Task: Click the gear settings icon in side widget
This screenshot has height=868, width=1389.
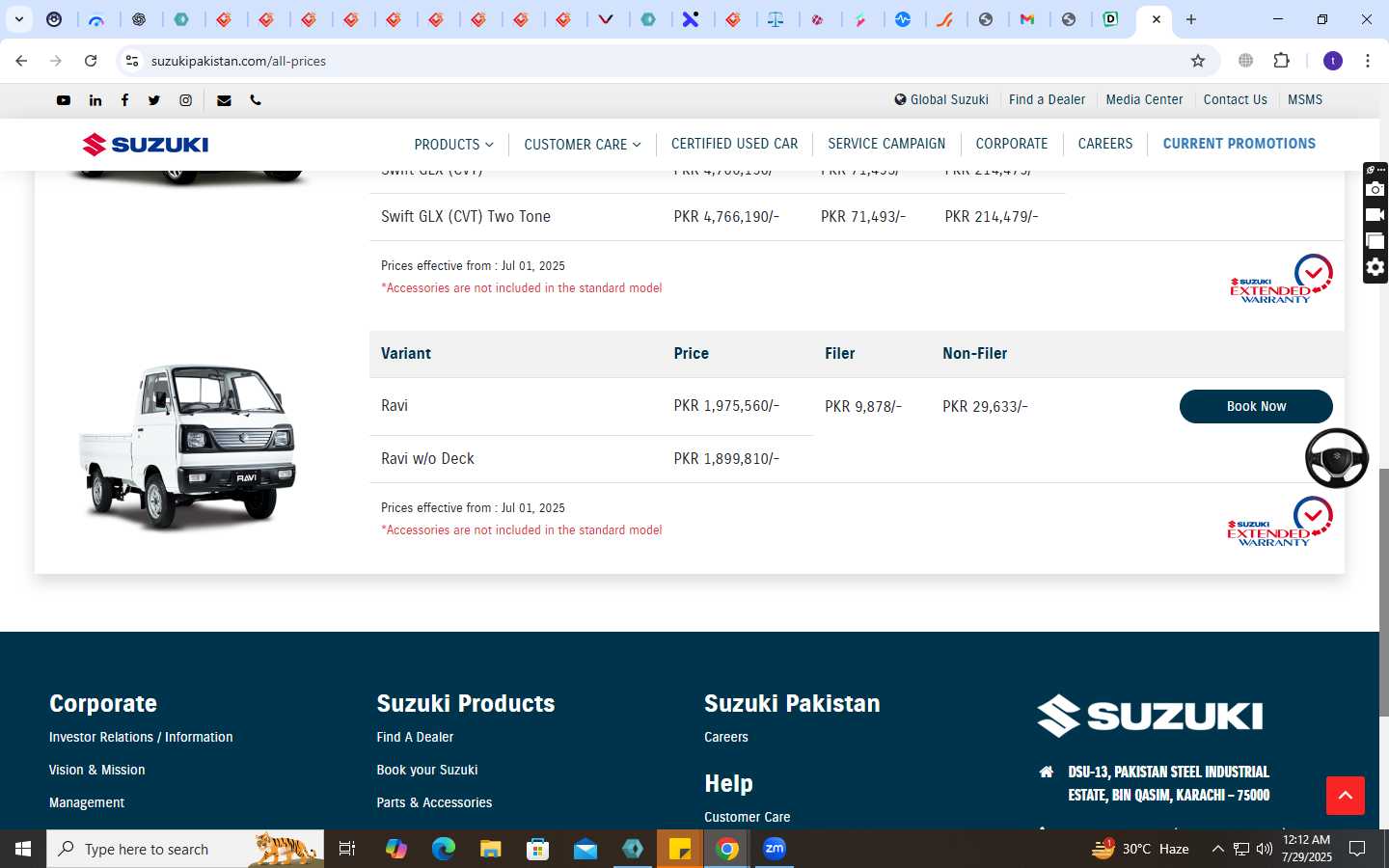Action: pos(1375,267)
